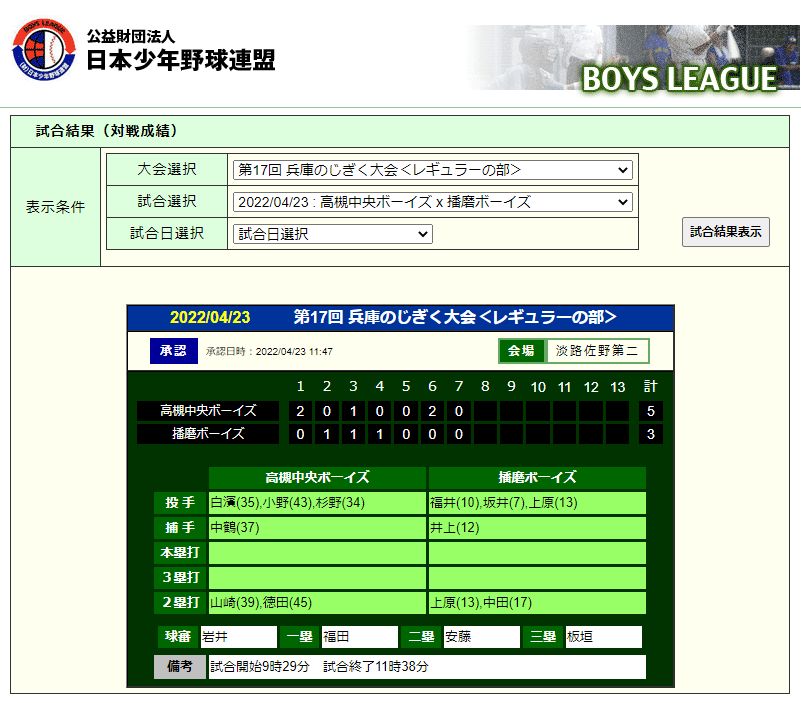This screenshot has height=703, width=801.
Task: Open the 大会選択 tournament dropdown
Action: [432, 170]
